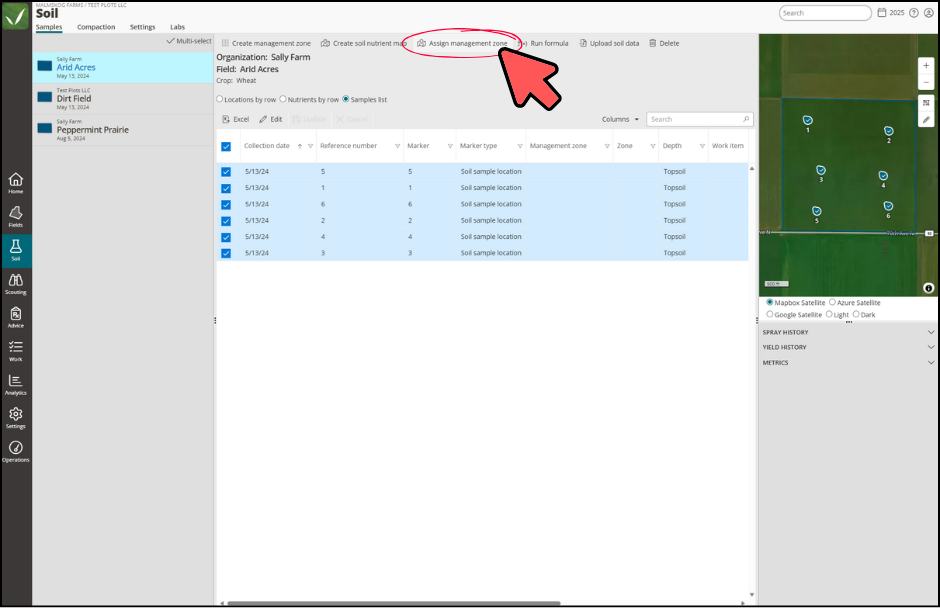Image resolution: width=940 pixels, height=610 pixels.
Task: Switch to the Samples tab
Action: click(x=49, y=27)
